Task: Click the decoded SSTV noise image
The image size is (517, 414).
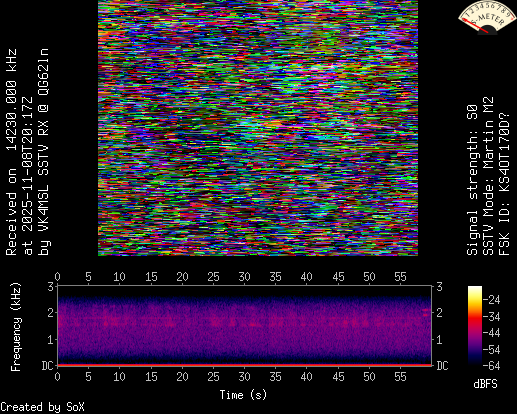Action: 258,128
